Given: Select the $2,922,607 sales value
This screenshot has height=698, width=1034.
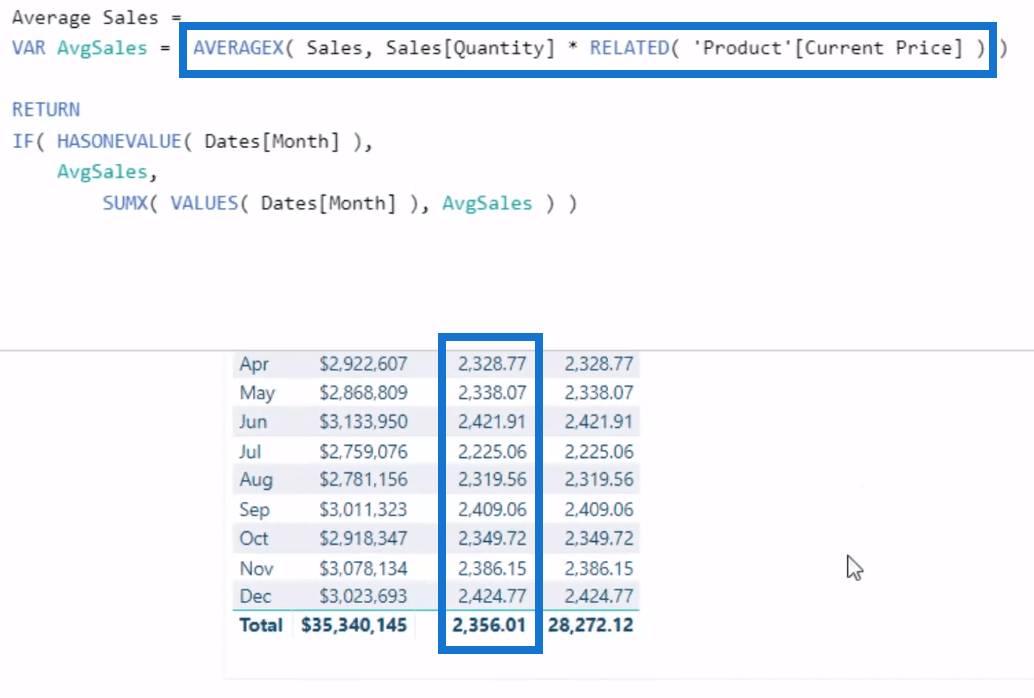Looking at the screenshot, I should point(363,364).
